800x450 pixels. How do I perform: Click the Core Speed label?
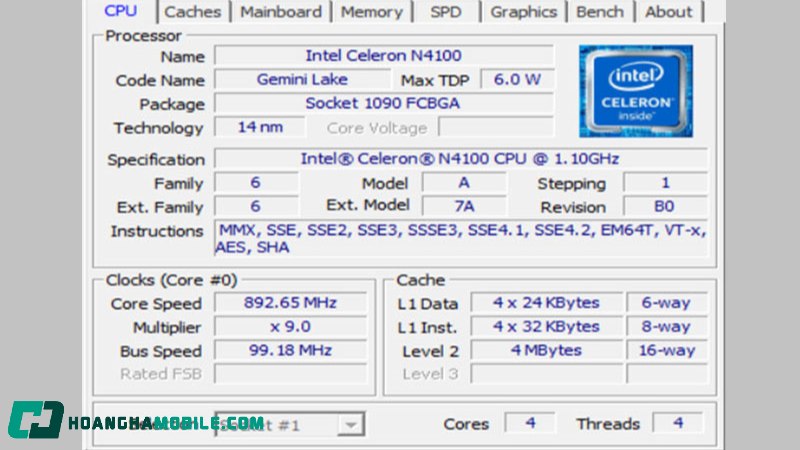(x=156, y=304)
